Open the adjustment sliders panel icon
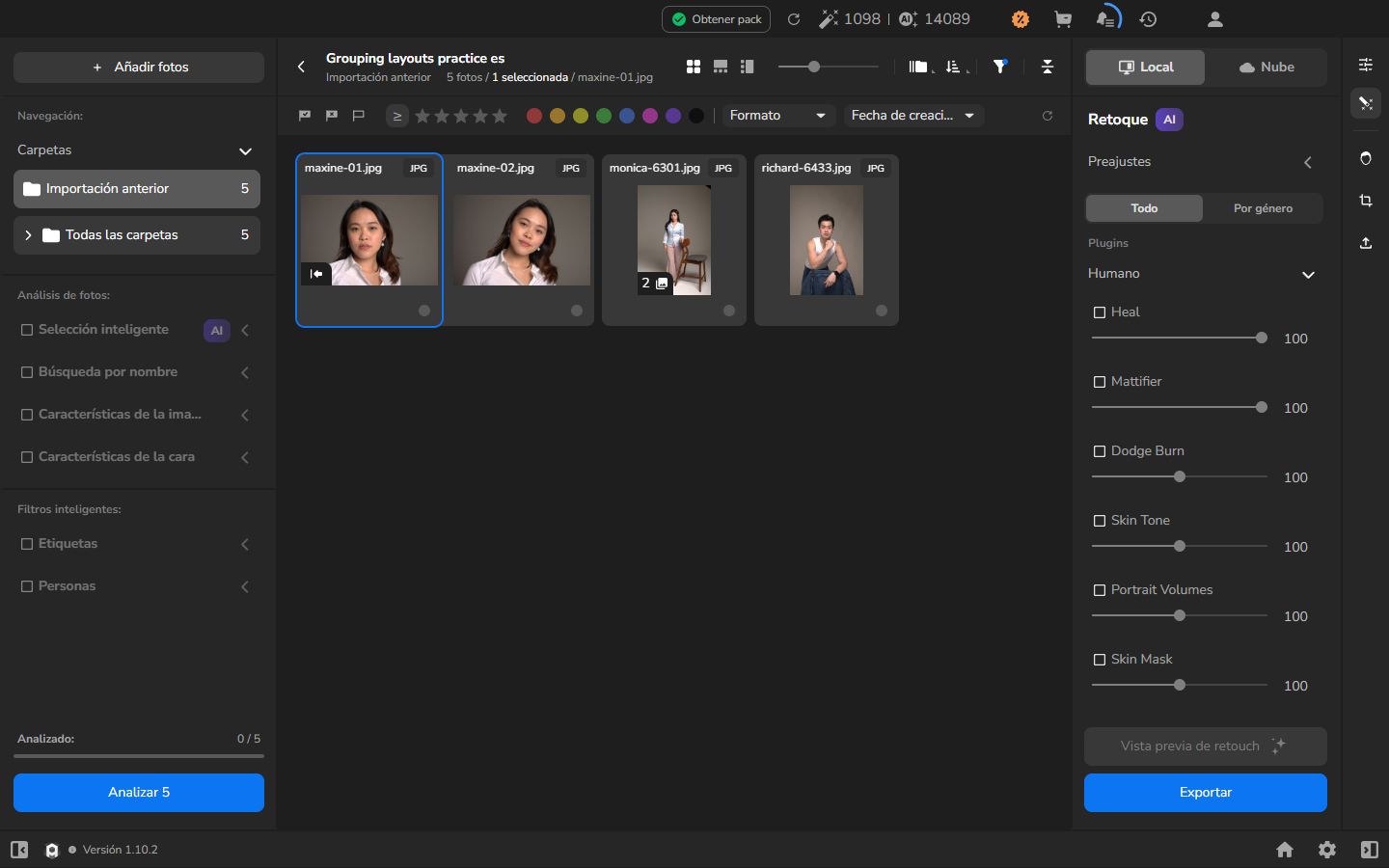 pyautogui.click(x=1366, y=65)
